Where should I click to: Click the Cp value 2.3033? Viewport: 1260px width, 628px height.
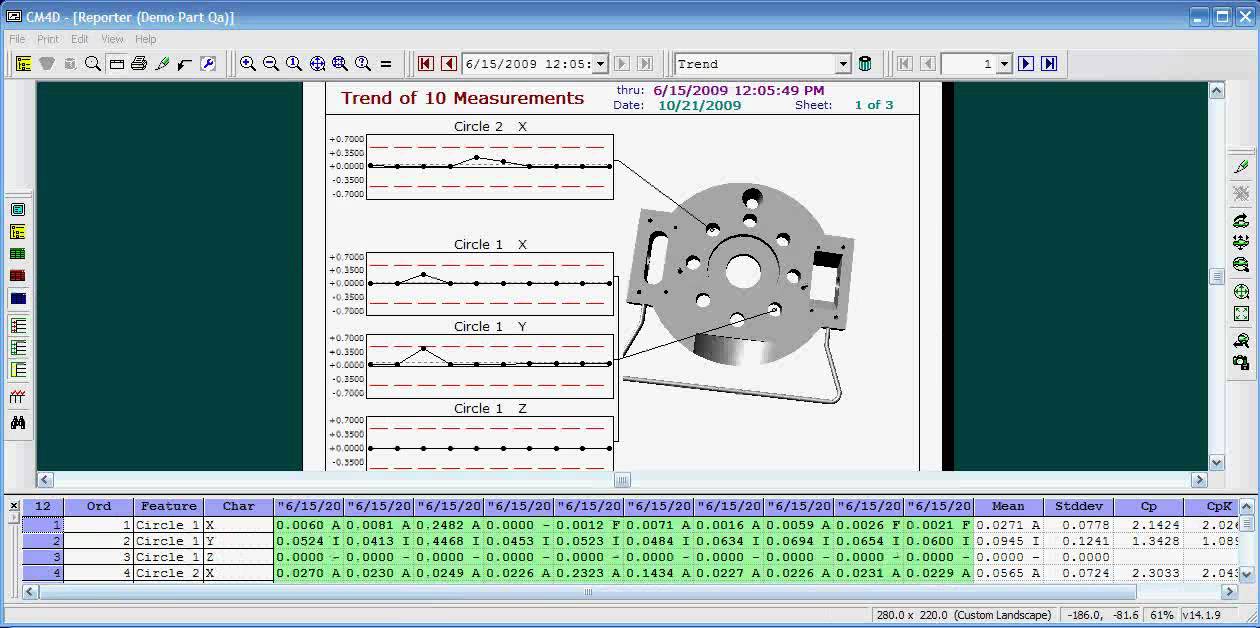point(1148,573)
